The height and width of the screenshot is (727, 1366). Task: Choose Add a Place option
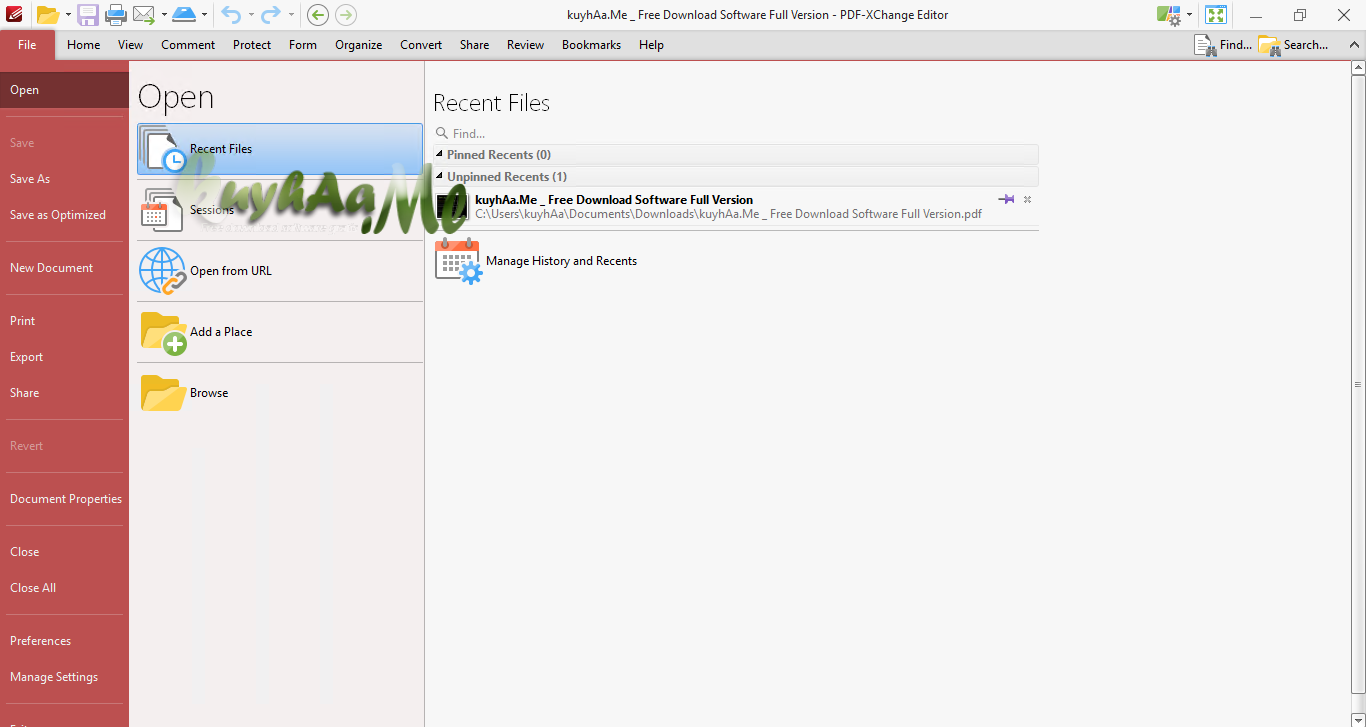pyautogui.click(x=280, y=332)
